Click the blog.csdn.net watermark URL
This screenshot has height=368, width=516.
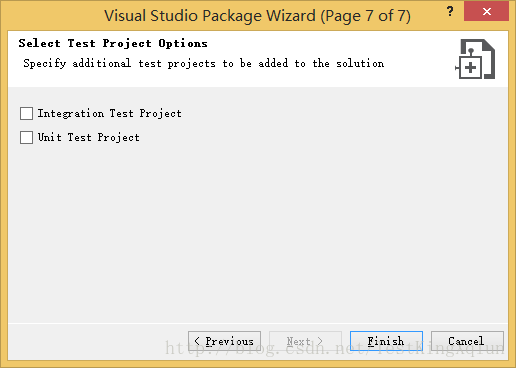[x=335, y=348]
